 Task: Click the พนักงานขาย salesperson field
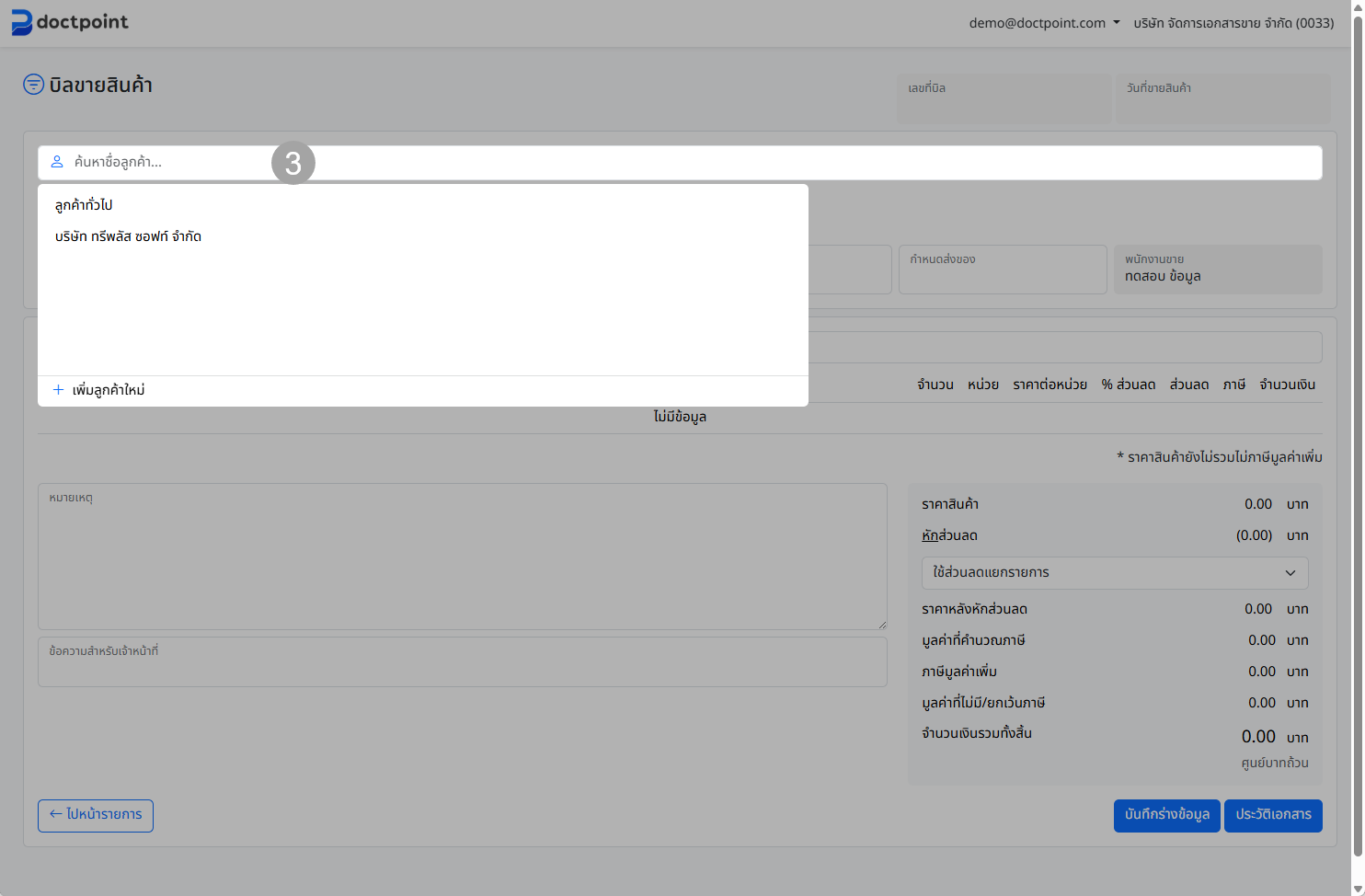tap(1217, 270)
